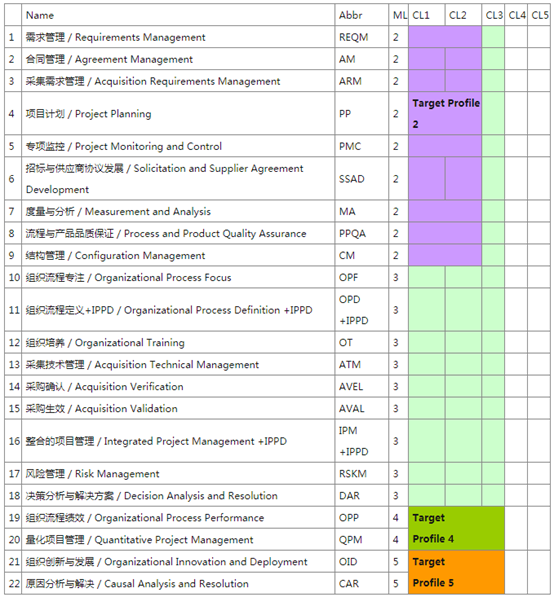The image size is (554, 597).
Task: Click Organizational Process Focus cell
Action: coord(178,277)
